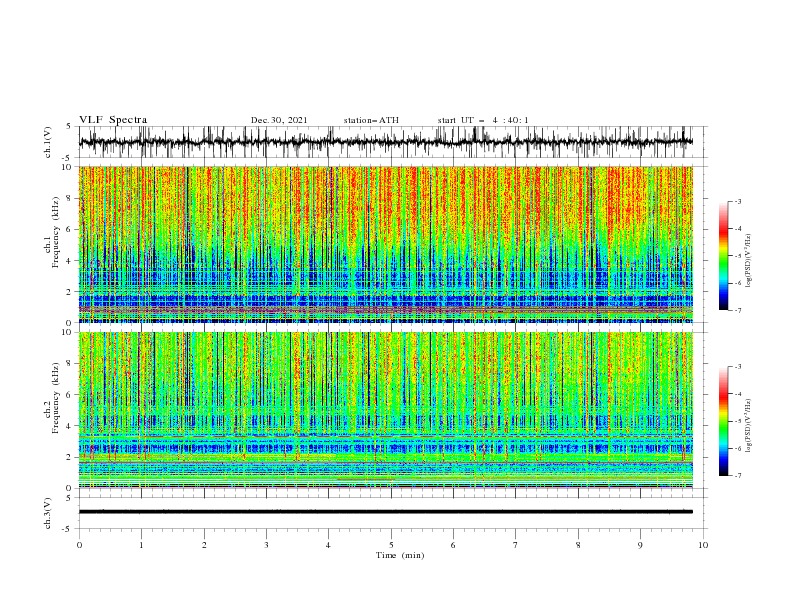792x612 pixels.
Task: Click the ch.1 'Frequency (kHz)' axis label
Action: 55,230
